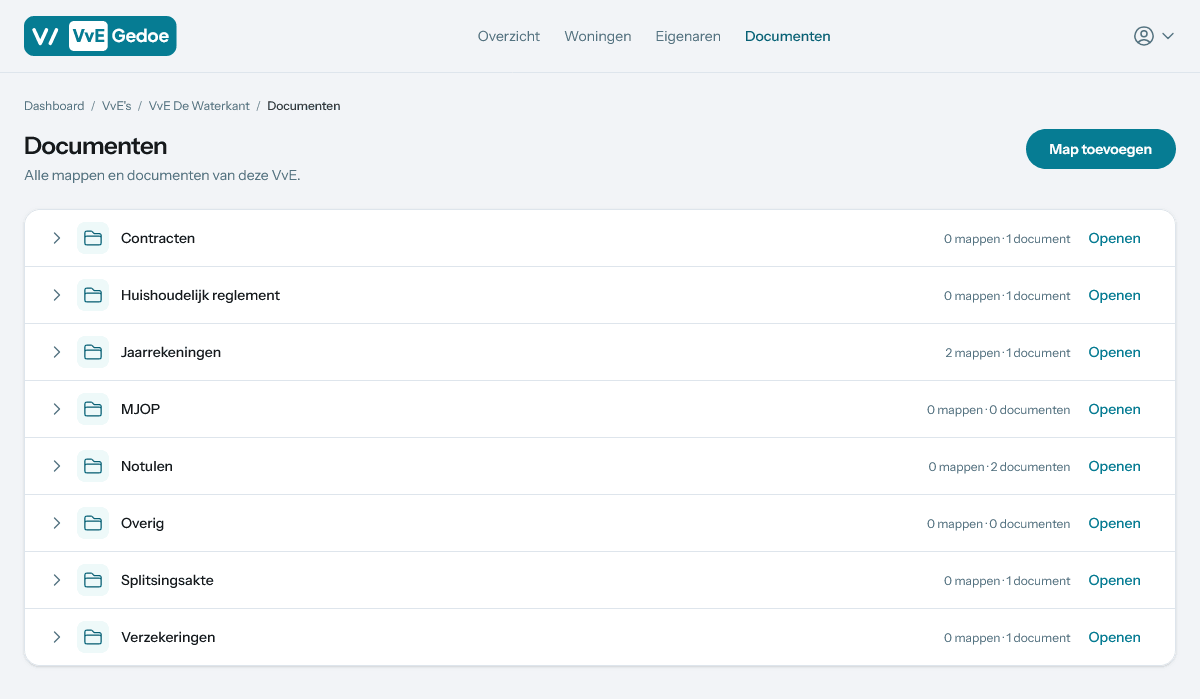Image resolution: width=1200 pixels, height=699 pixels.
Task: Expand the Jaarrekeningen folder chevron
Action: [57, 352]
